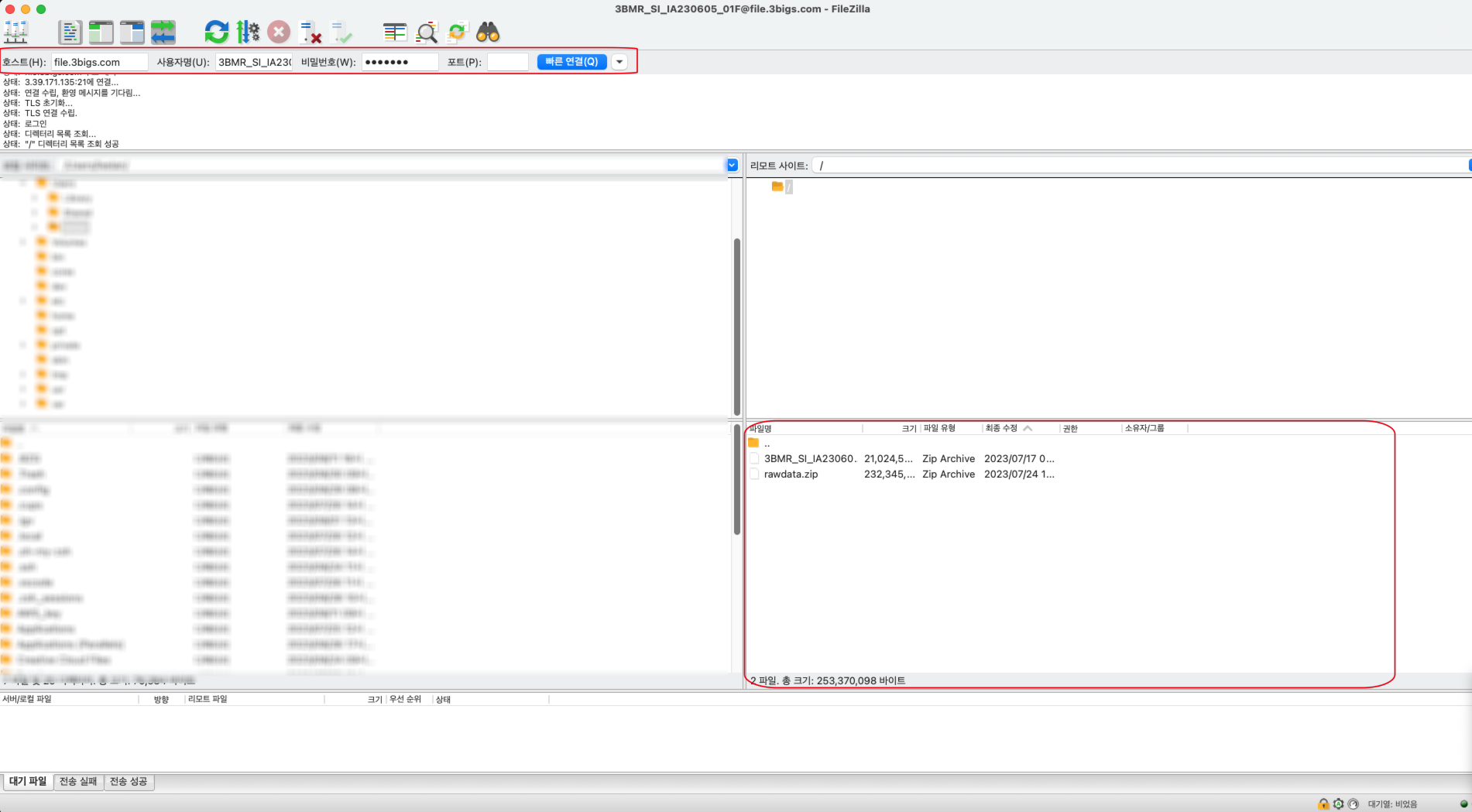This screenshot has height=812, width=1472.
Task: Click the red cancel operation icon
Action: click(279, 33)
